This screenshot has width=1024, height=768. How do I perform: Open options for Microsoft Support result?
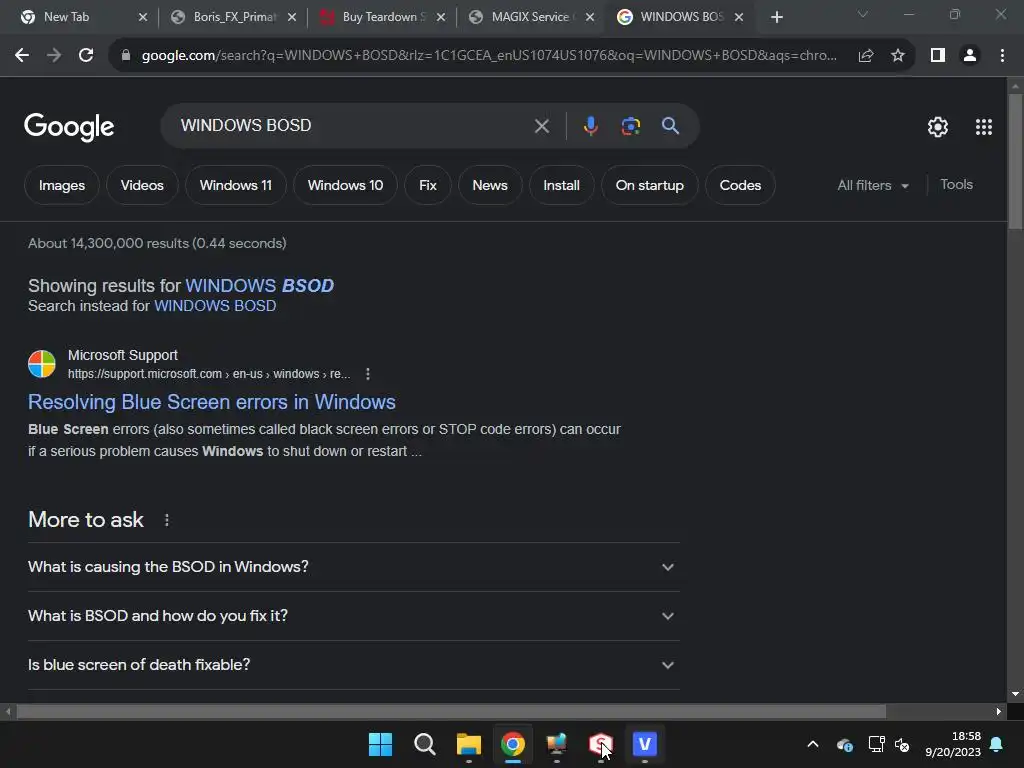pyautogui.click(x=368, y=374)
